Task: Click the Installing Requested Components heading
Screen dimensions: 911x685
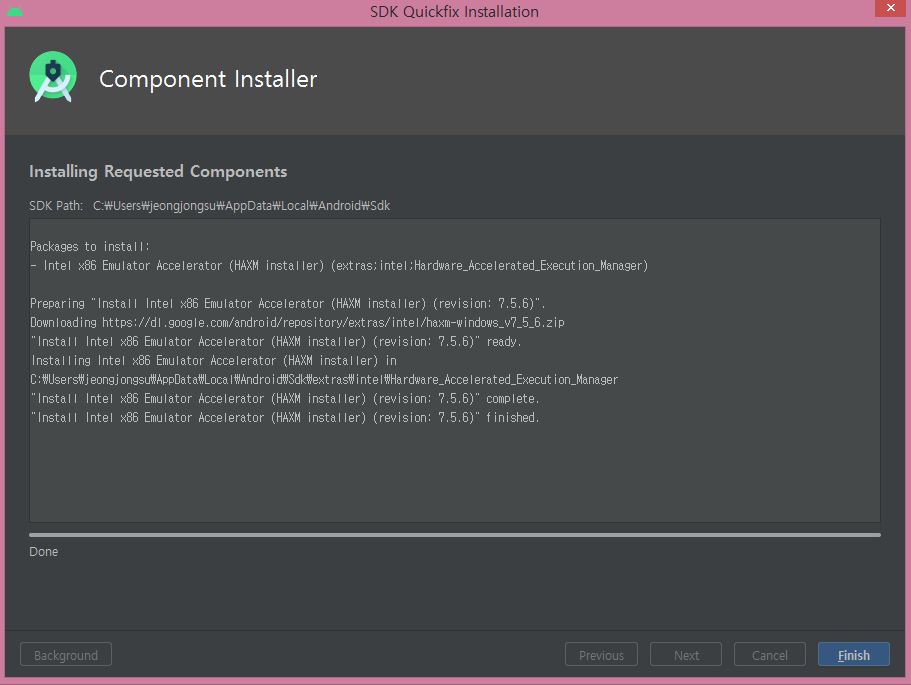Action: [158, 171]
